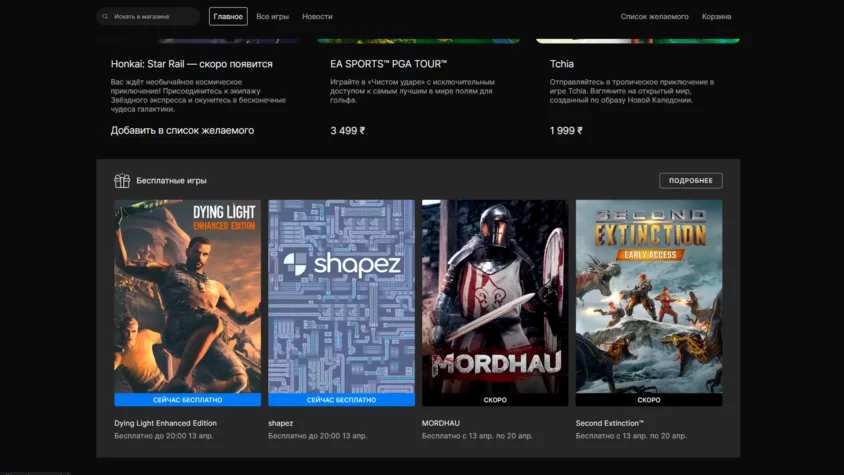Click the EA SPORTS PGA TOUR description text
The image size is (844, 475).
(x=412, y=91)
